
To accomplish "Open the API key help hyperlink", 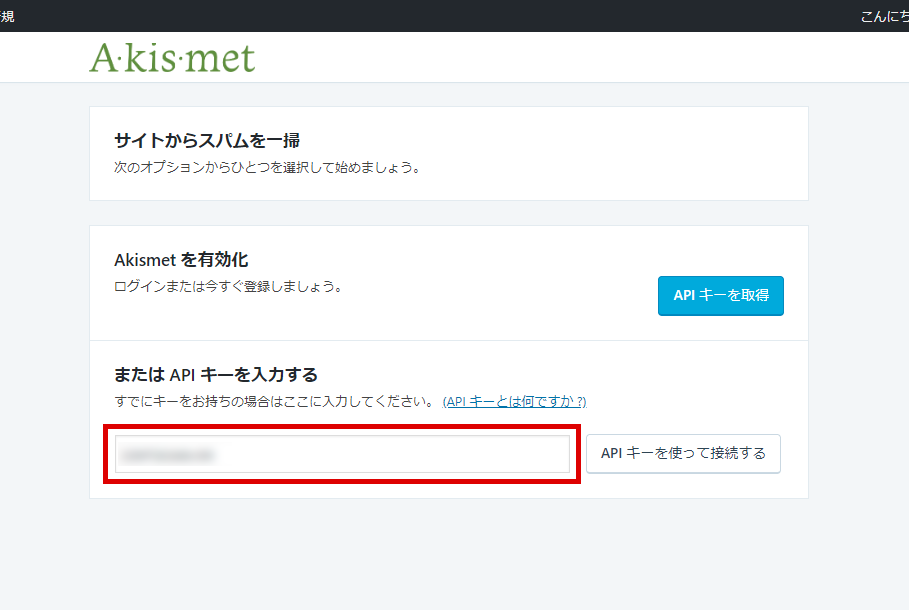I will coord(511,401).
